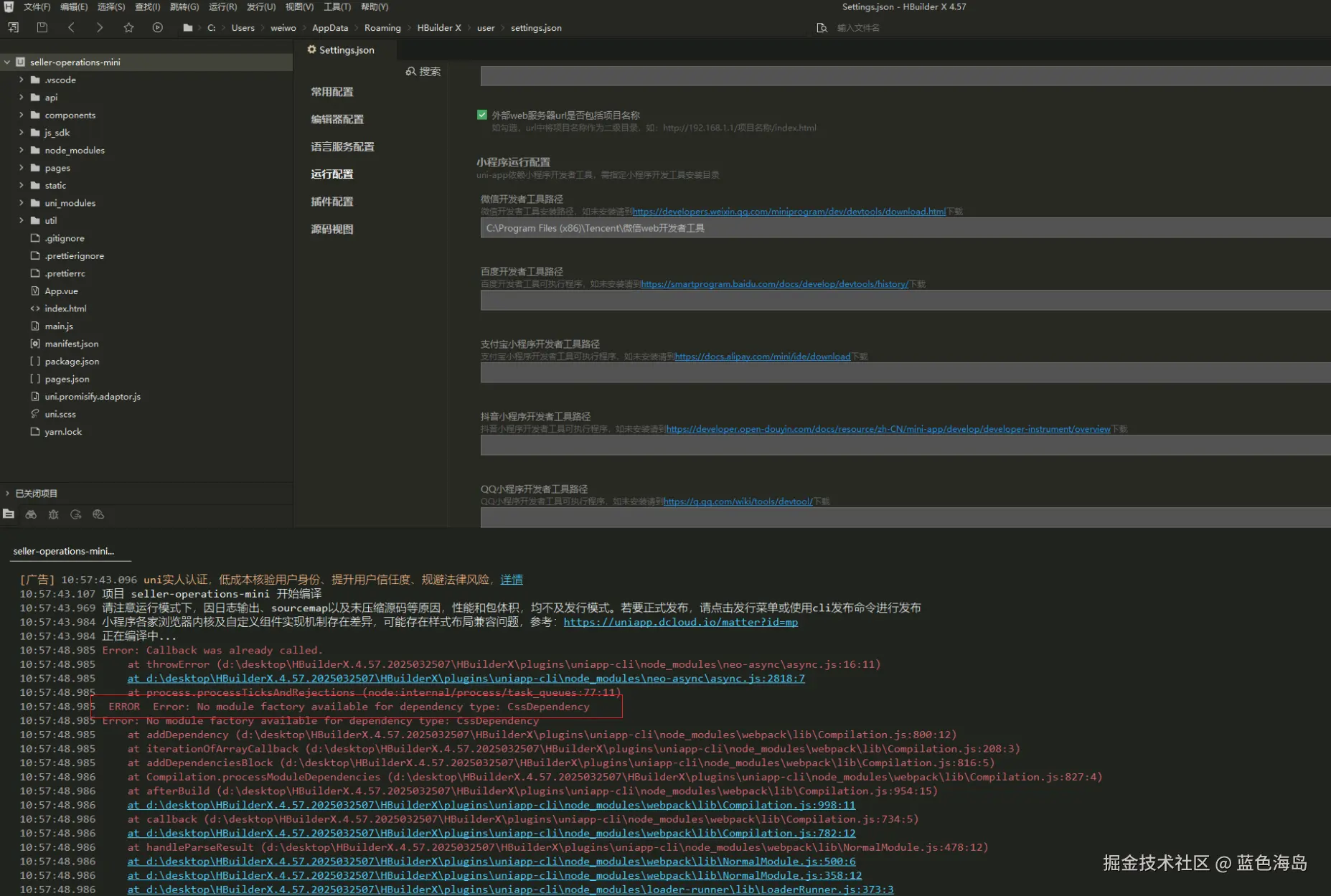Open the uni.promisify.adaptor.js file
This screenshot has height=896, width=1331.
point(93,396)
